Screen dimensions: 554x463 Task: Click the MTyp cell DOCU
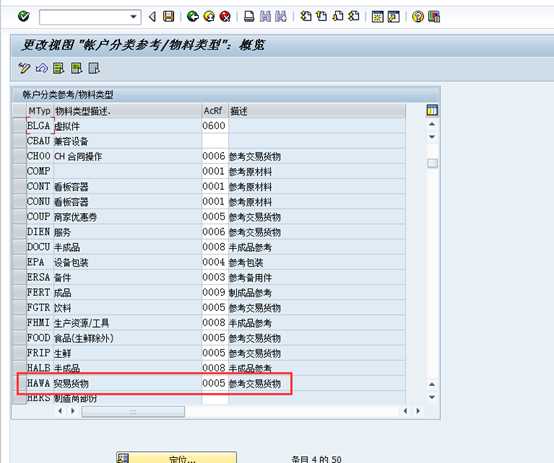click(x=40, y=247)
